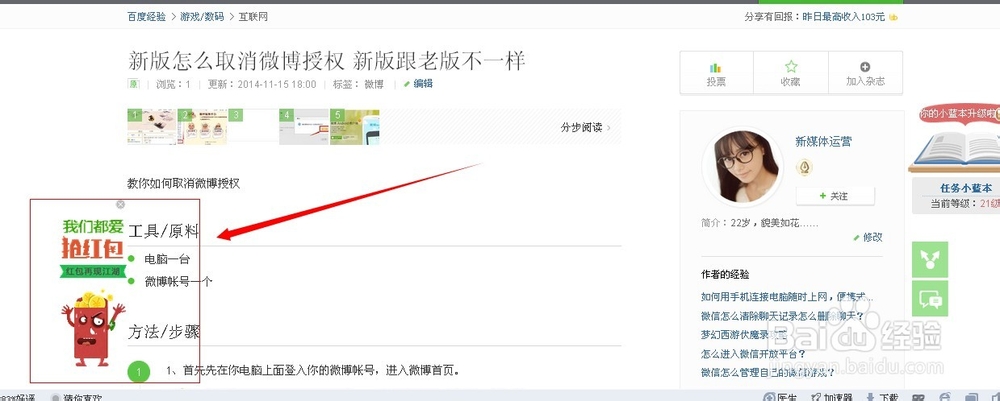Click the 方法/步骤 section heading

pos(164,332)
